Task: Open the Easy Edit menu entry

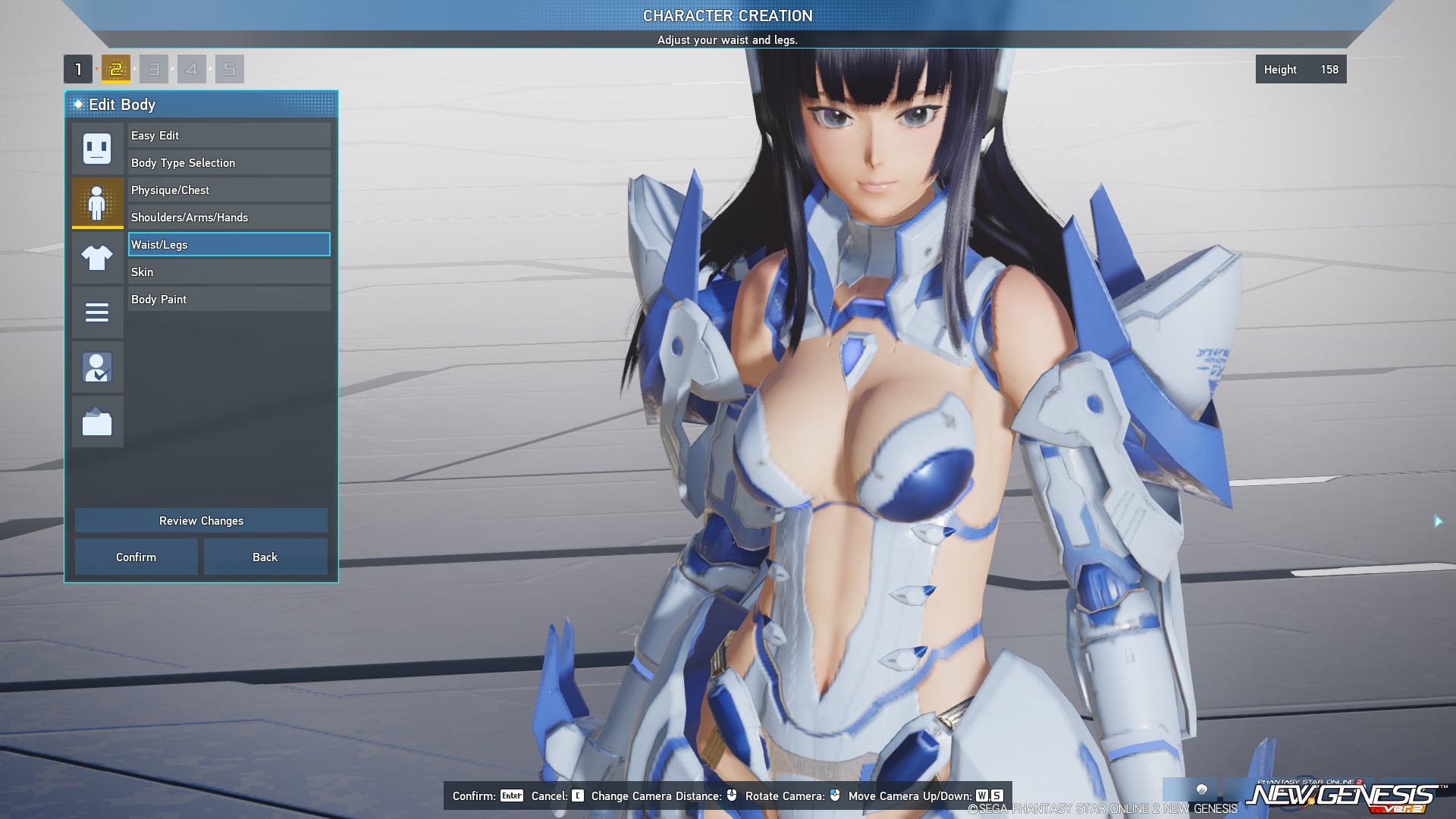Action: [x=229, y=136]
